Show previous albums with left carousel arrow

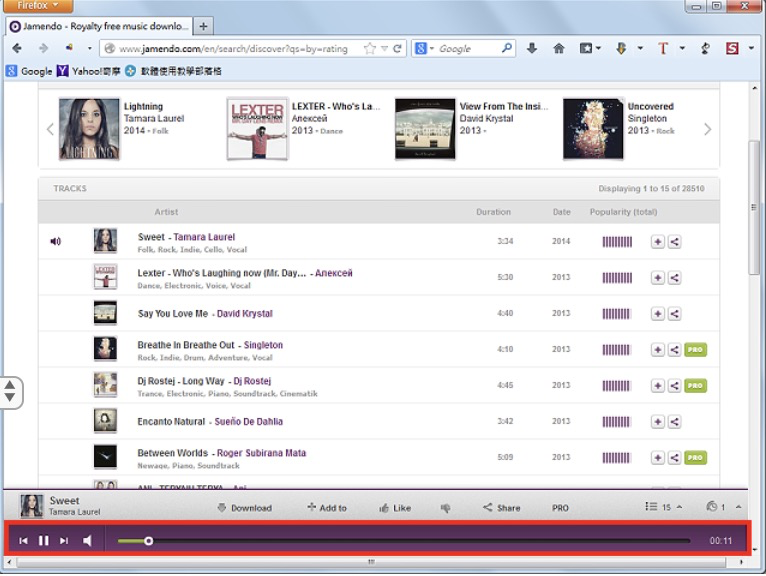[50, 129]
